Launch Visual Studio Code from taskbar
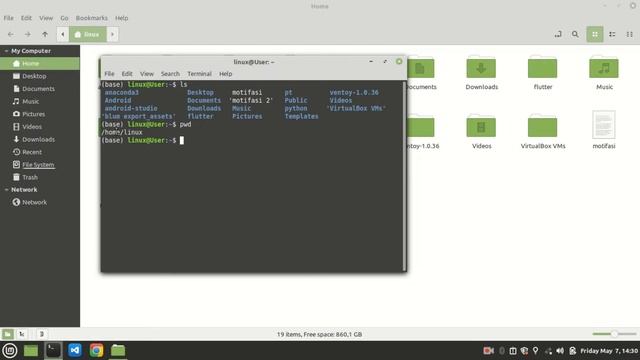The height and width of the screenshot is (360, 640). pyautogui.click(x=75, y=351)
